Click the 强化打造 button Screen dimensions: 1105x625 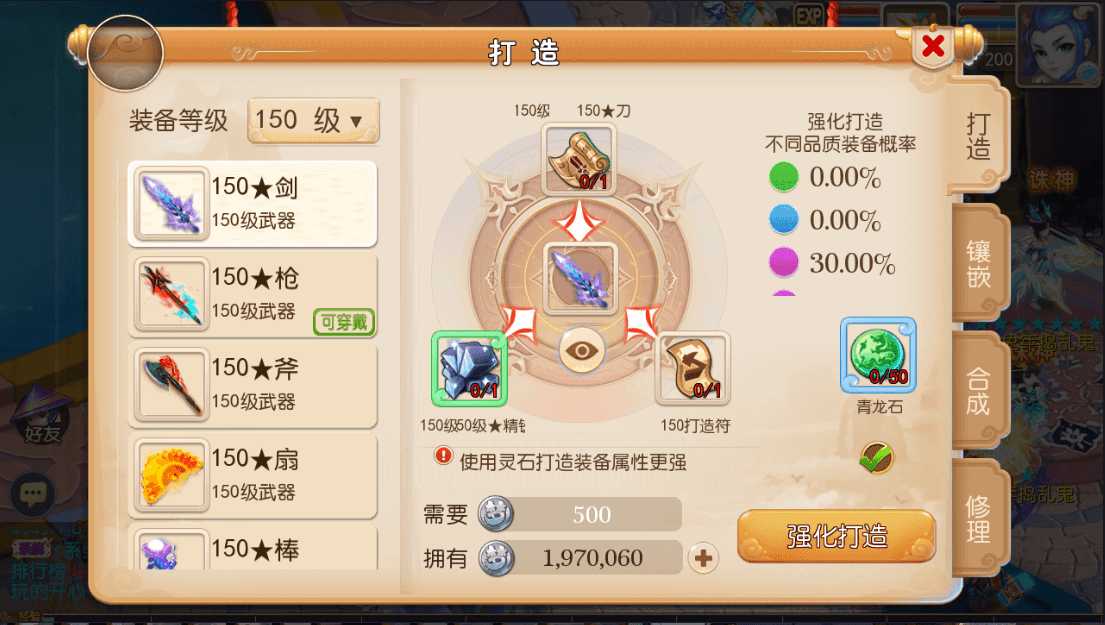[837, 536]
